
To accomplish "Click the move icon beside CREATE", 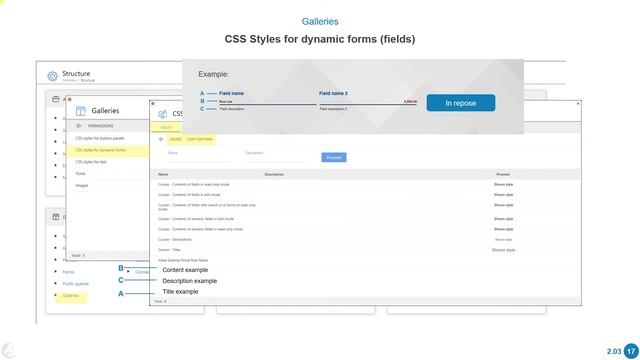I will (161, 139).
